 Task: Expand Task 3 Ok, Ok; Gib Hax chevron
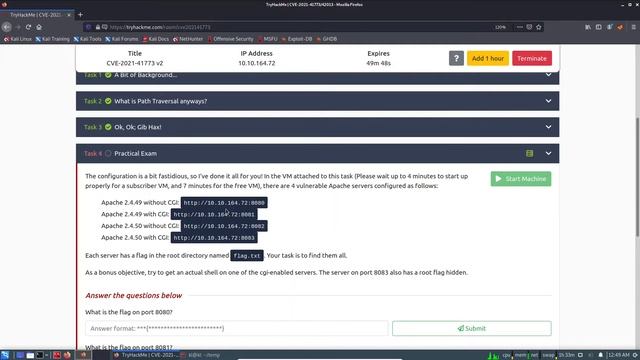(x=548, y=127)
